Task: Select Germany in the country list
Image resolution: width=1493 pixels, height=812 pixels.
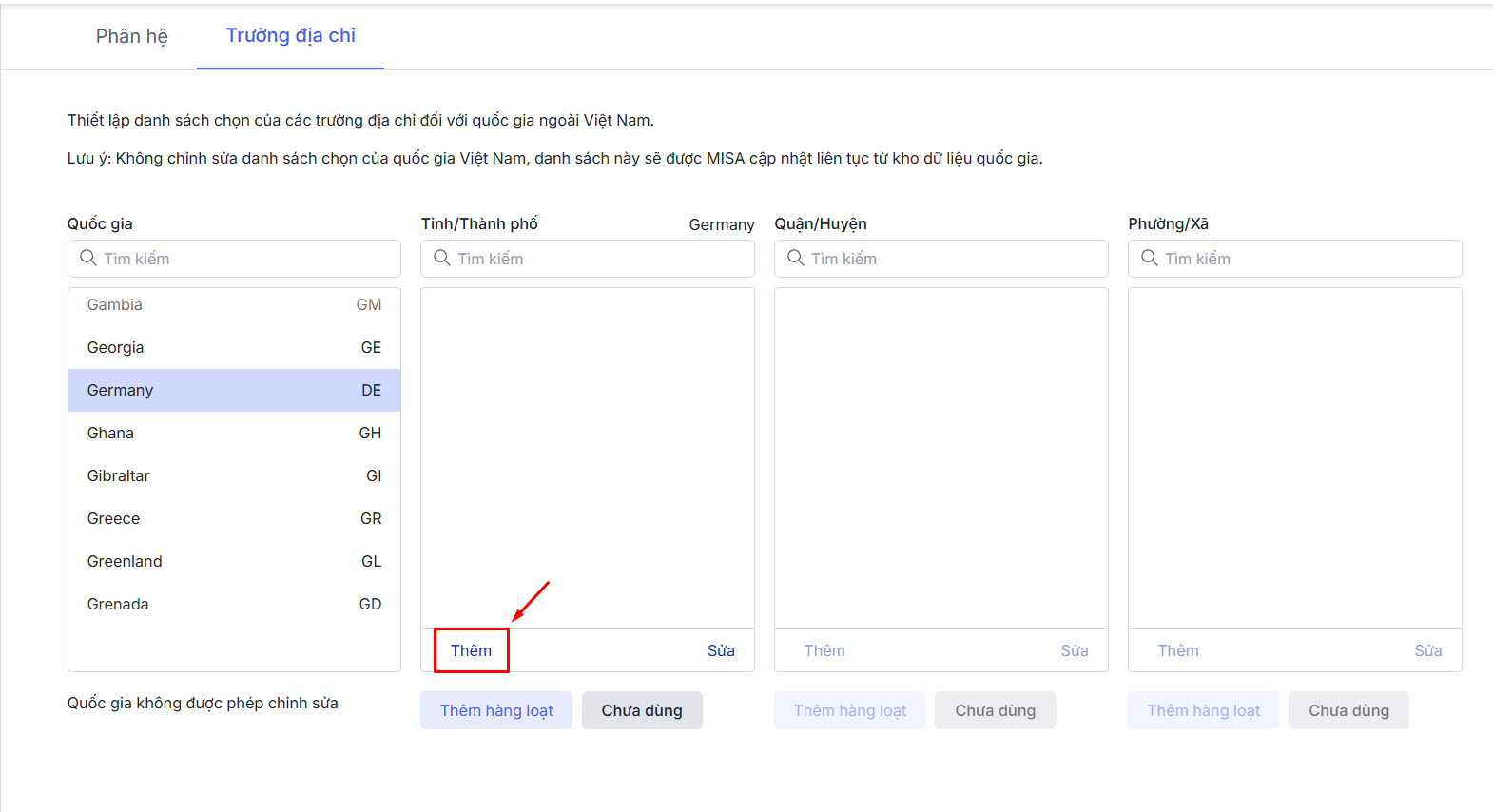Action: pyautogui.click(x=234, y=391)
